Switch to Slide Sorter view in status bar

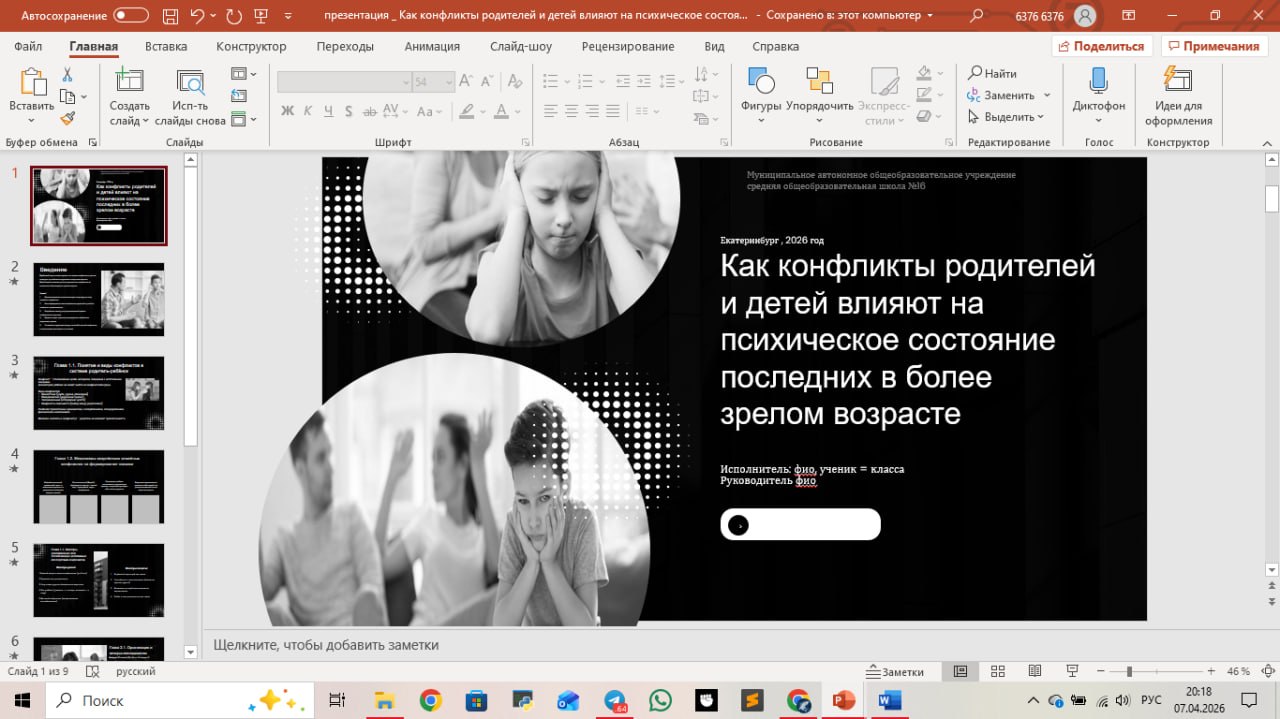997,671
